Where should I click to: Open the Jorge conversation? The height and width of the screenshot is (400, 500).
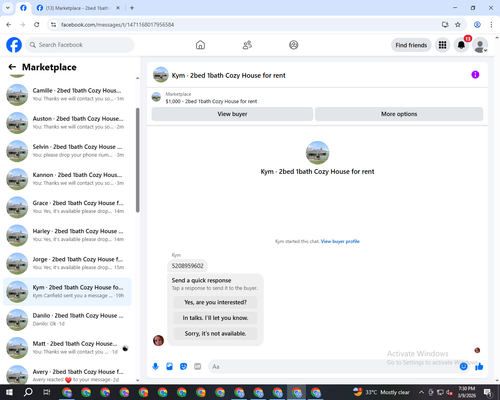coord(67,263)
